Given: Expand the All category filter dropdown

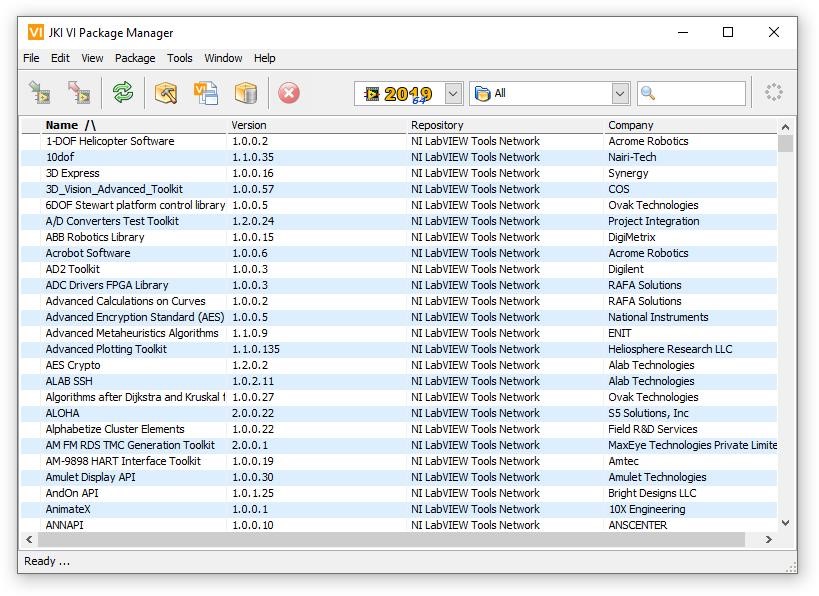Looking at the screenshot, I should 619,93.
